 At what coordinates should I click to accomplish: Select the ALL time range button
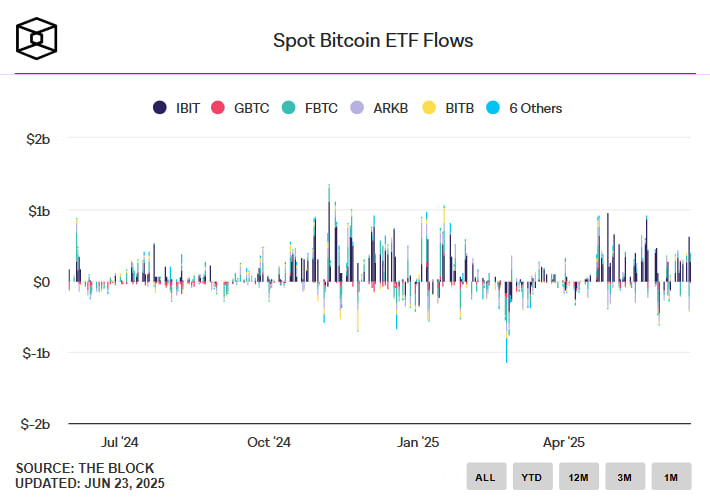point(486,476)
